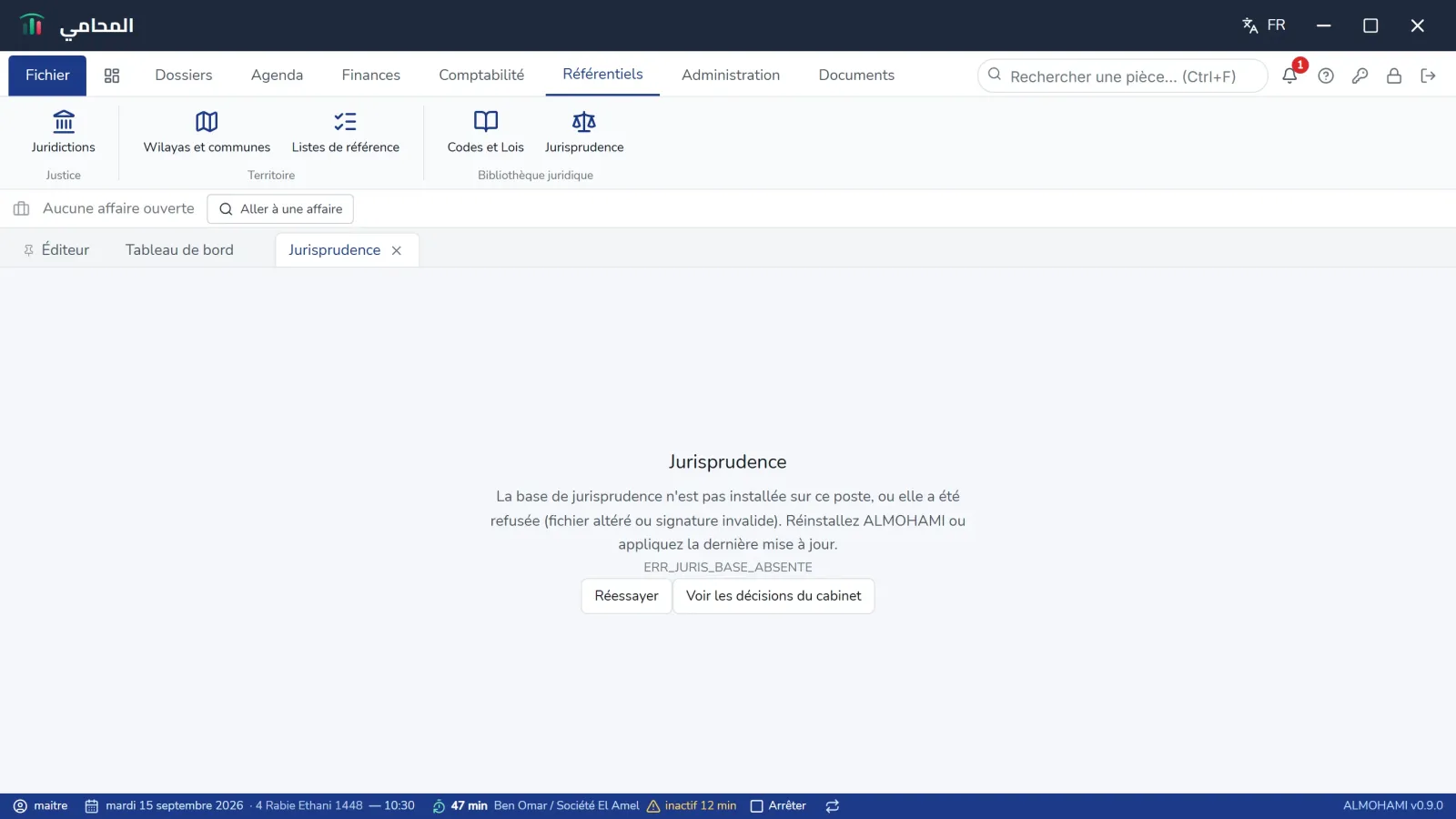Switch to the Finances ribbon tab
This screenshot has width=1456, height=819.
click(x=370, y=76)
